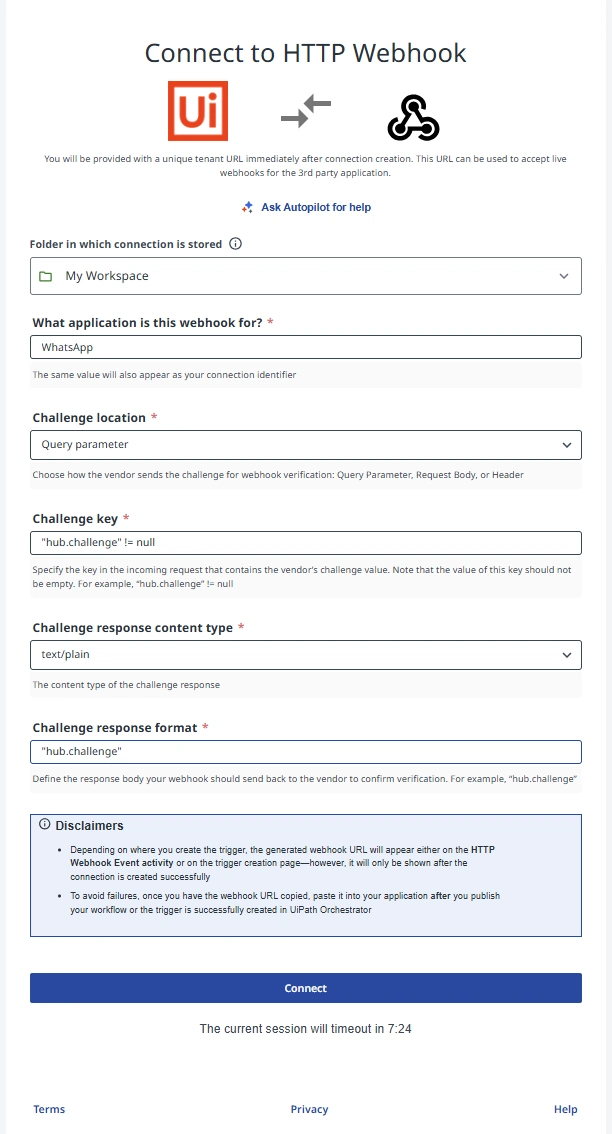Image resolution: width=612 pixels, height=1134 pixels.
Task: Click the folder dropdown chevron arrow
Action: 565,276
